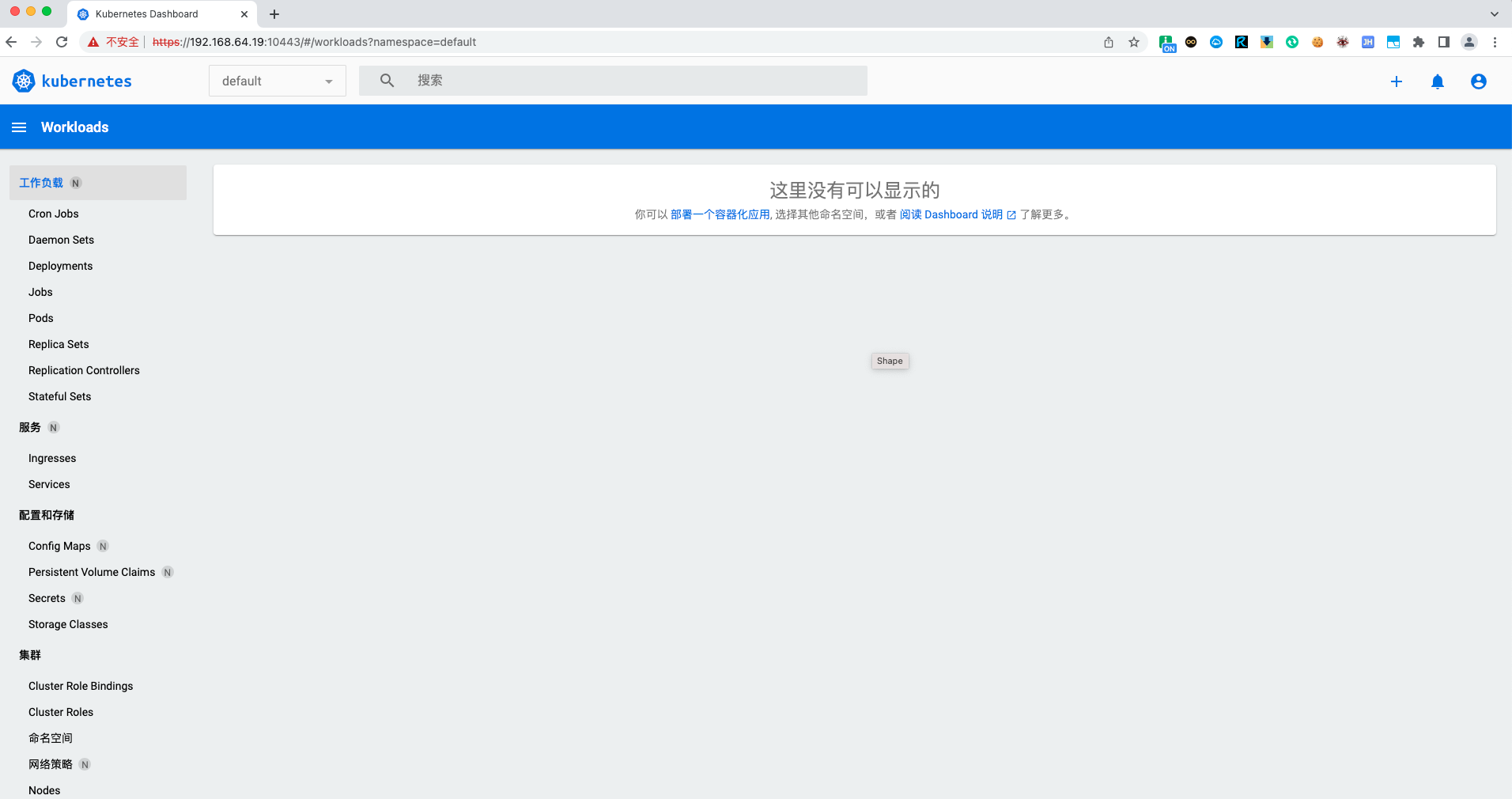
Task: Open the hamburger navigation menu
Action: click(x=19, y=127)
